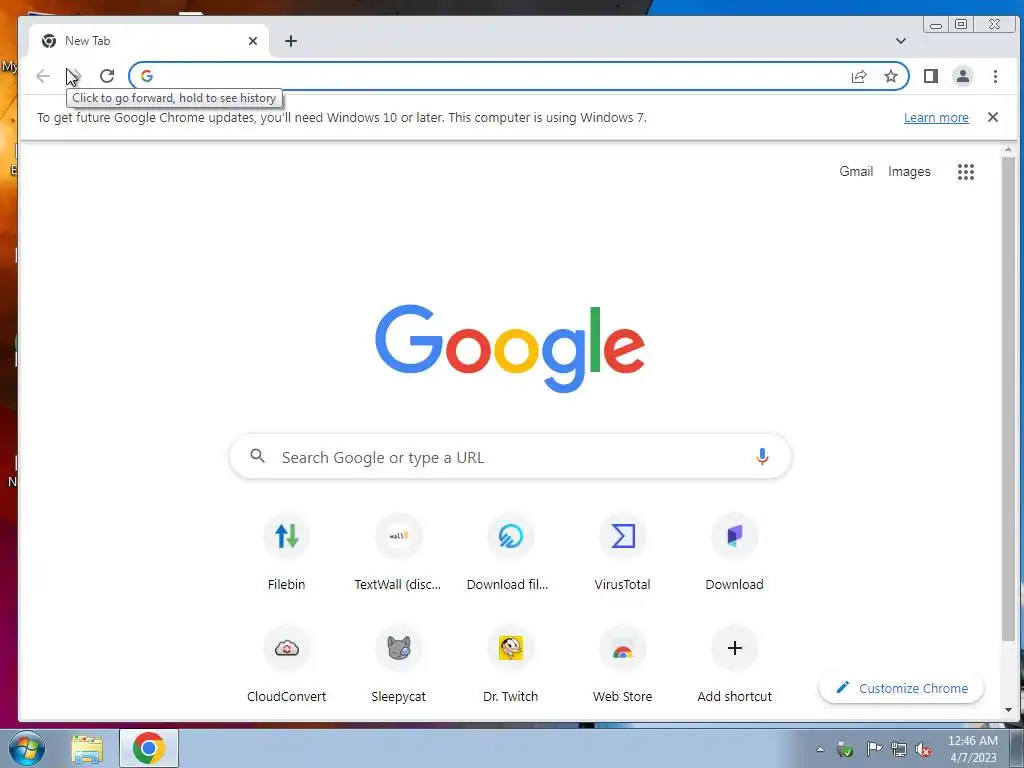
Task: Open the taskbar clock 12:46 AM
Action: [x=972, y=748]
